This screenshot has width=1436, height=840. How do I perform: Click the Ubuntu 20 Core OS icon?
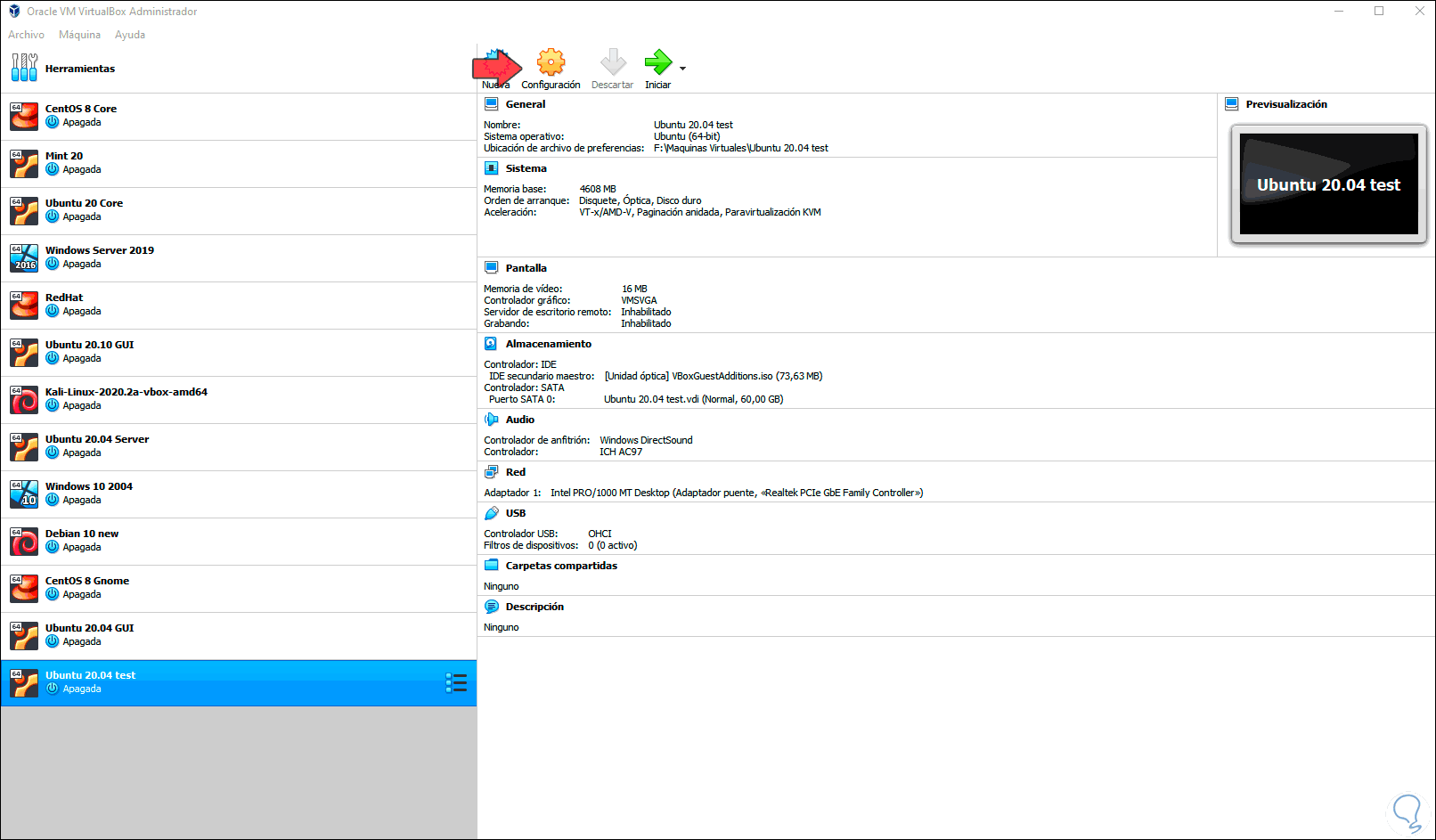coord(24,210)
